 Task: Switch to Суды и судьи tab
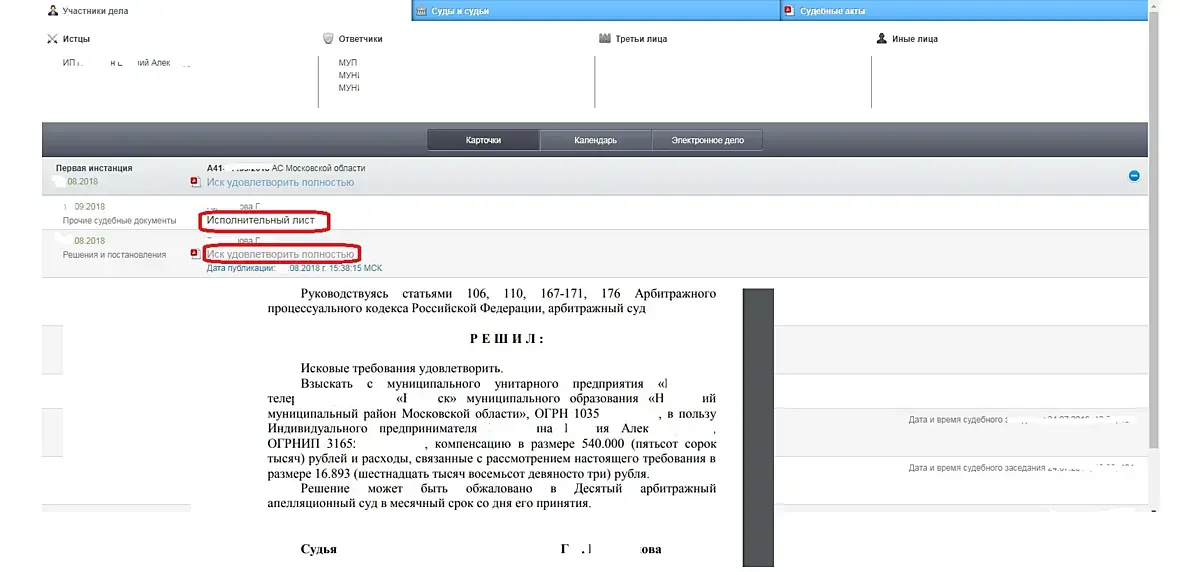[x=595, y=11]
